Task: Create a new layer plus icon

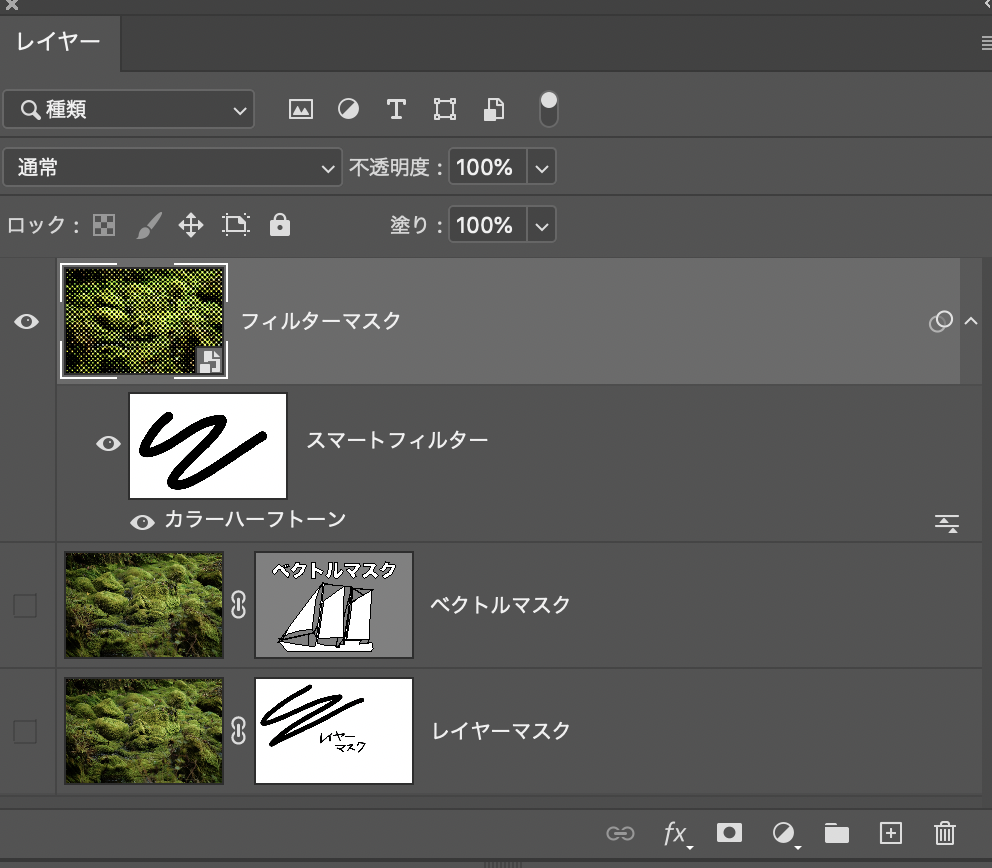Action: click(x=891, y=833)
